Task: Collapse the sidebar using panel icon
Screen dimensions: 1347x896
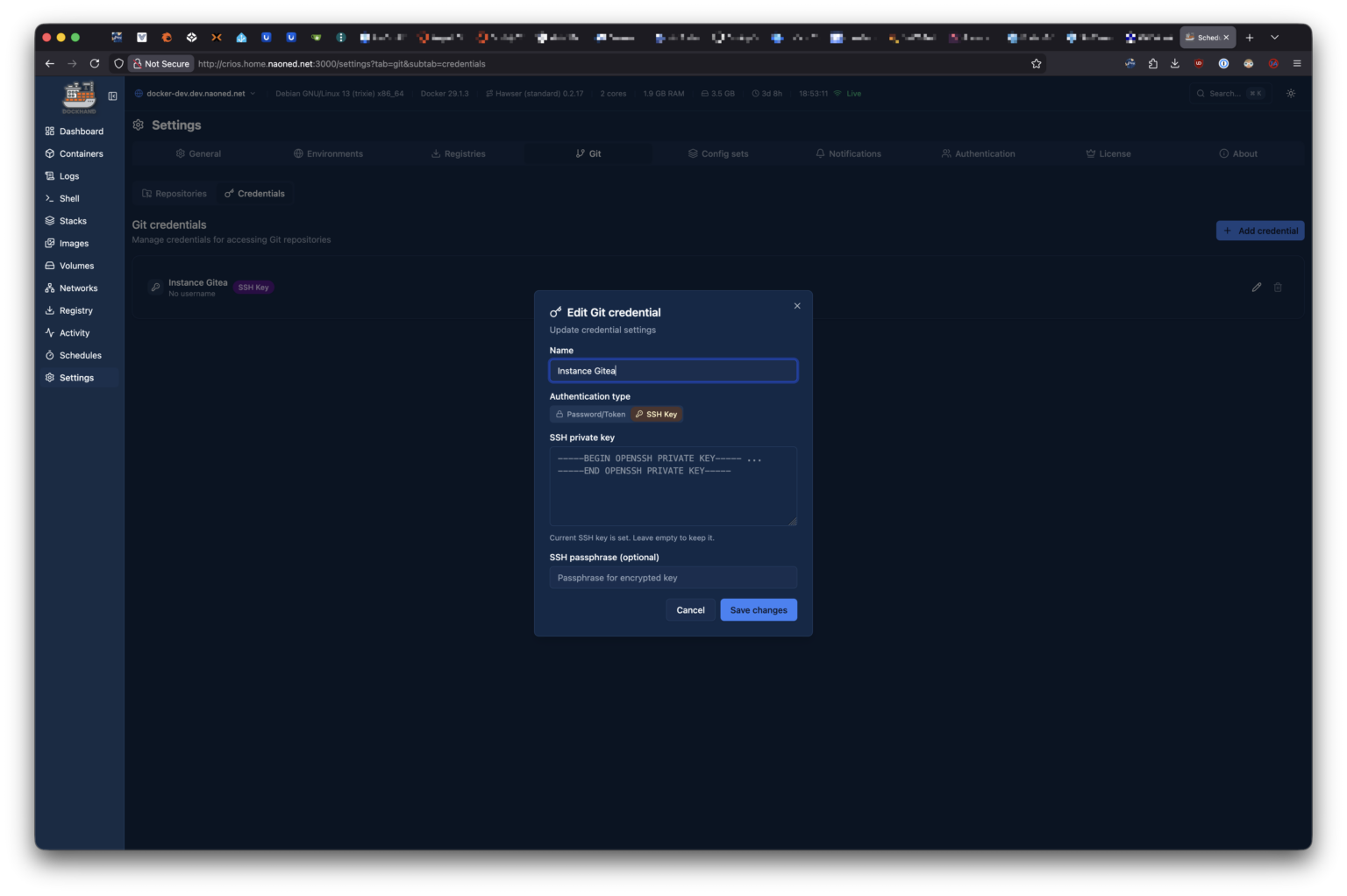Action: tap(112, 96)
